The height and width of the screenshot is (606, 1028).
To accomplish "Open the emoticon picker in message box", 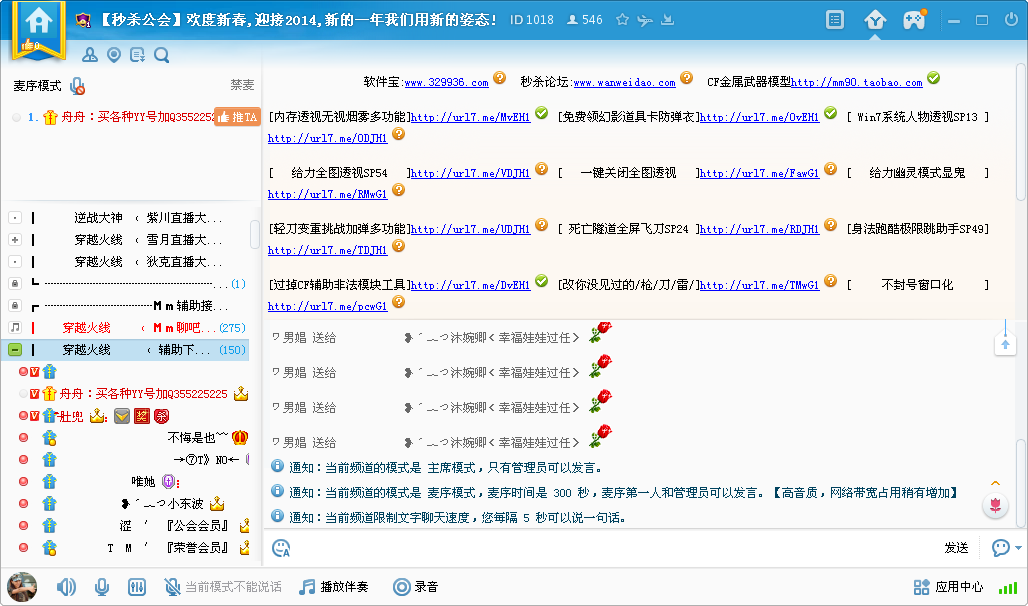I will click(281, 548).
